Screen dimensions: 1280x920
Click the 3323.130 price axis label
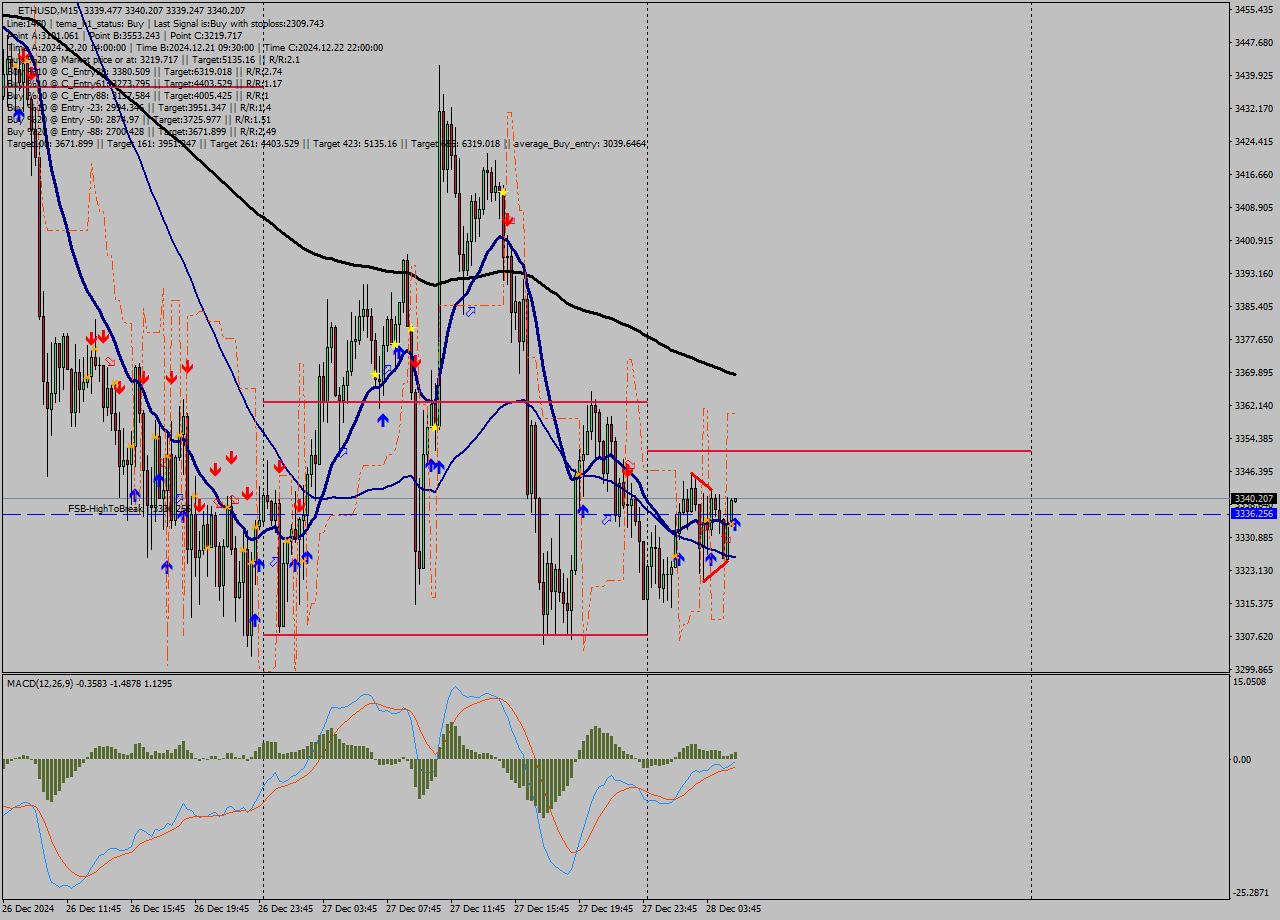point(1254,570)
